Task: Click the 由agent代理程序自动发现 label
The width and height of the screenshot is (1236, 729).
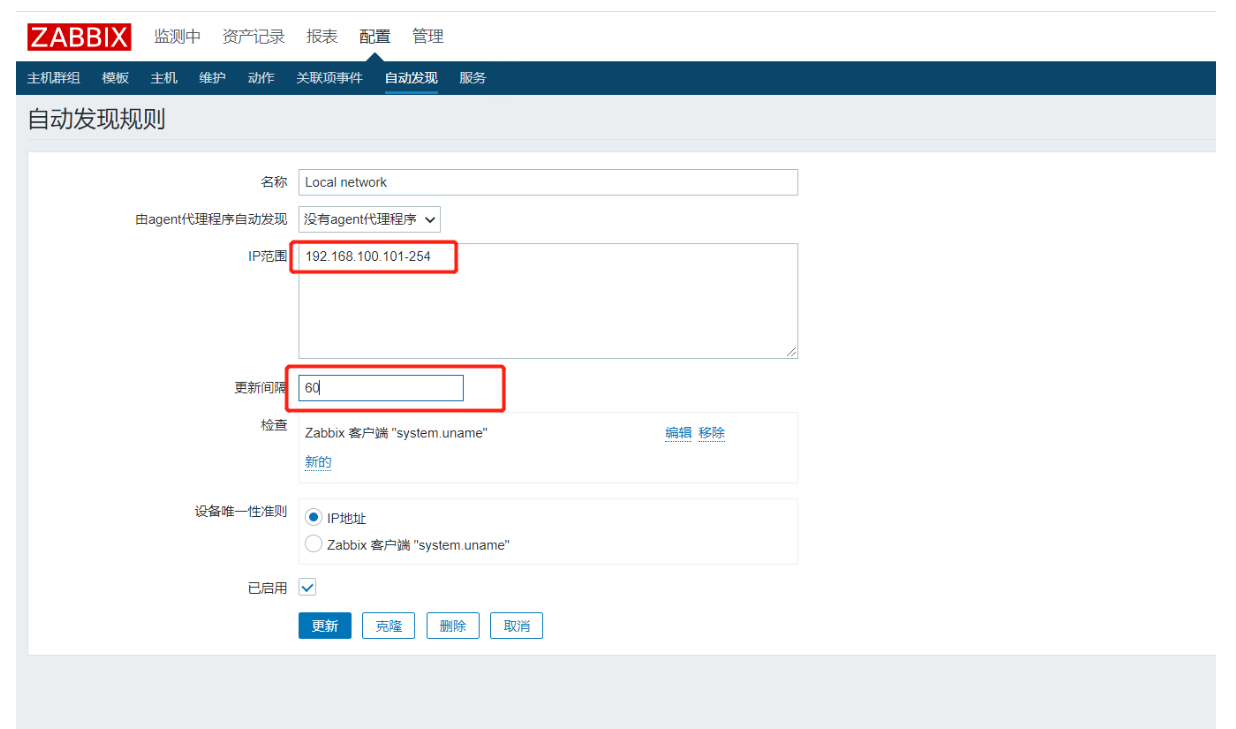Action: pyautogui.click(x=211, y=220)
